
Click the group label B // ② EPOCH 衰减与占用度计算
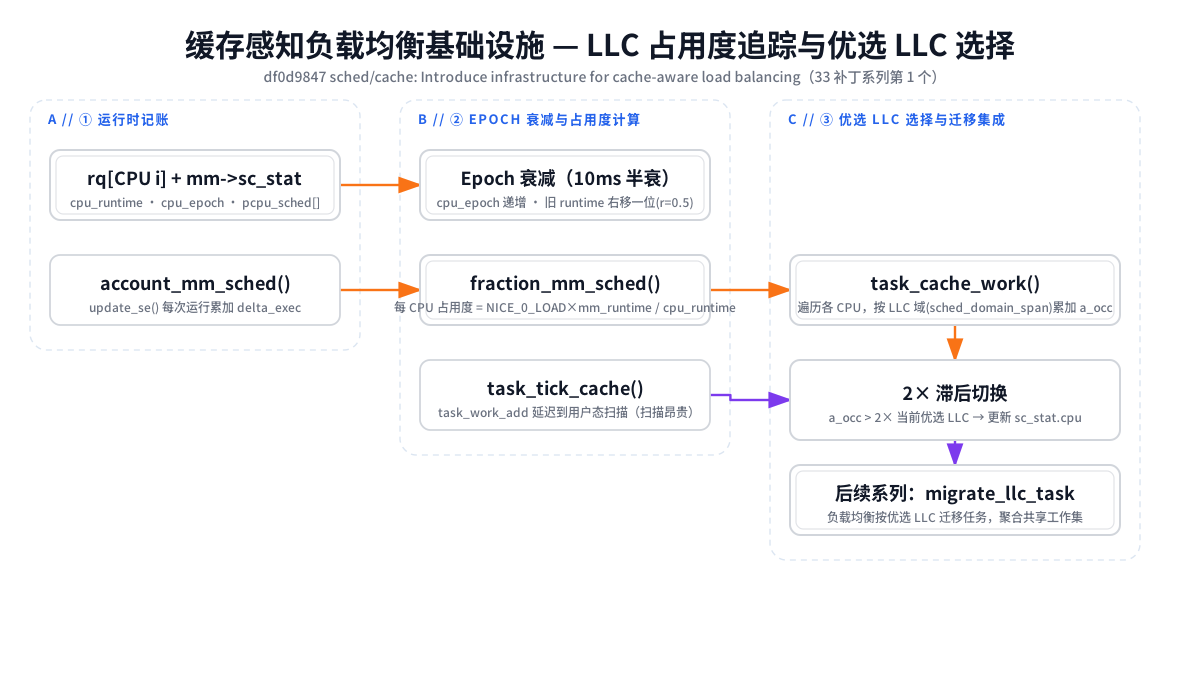coord(529,119)
